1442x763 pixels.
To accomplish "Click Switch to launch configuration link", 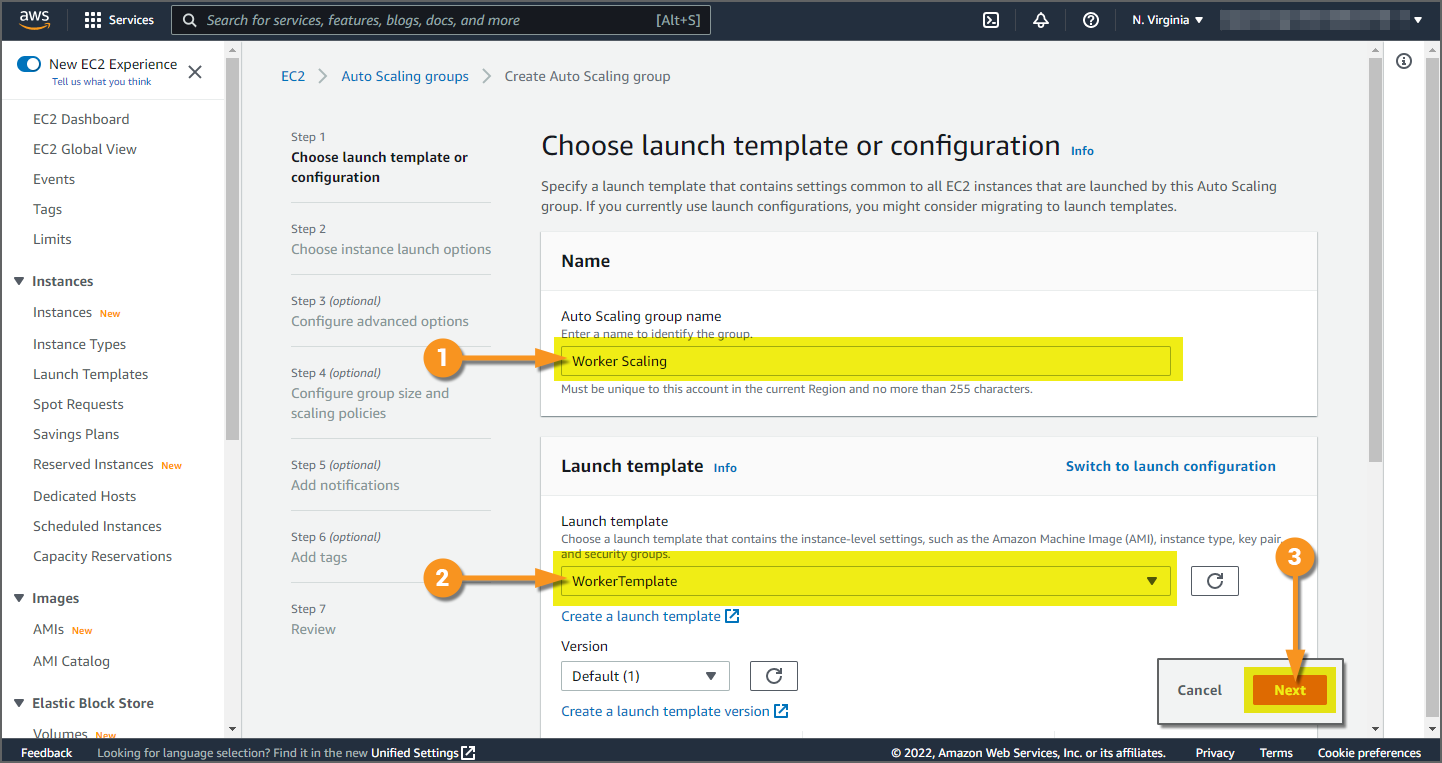I will point(1170,466).
